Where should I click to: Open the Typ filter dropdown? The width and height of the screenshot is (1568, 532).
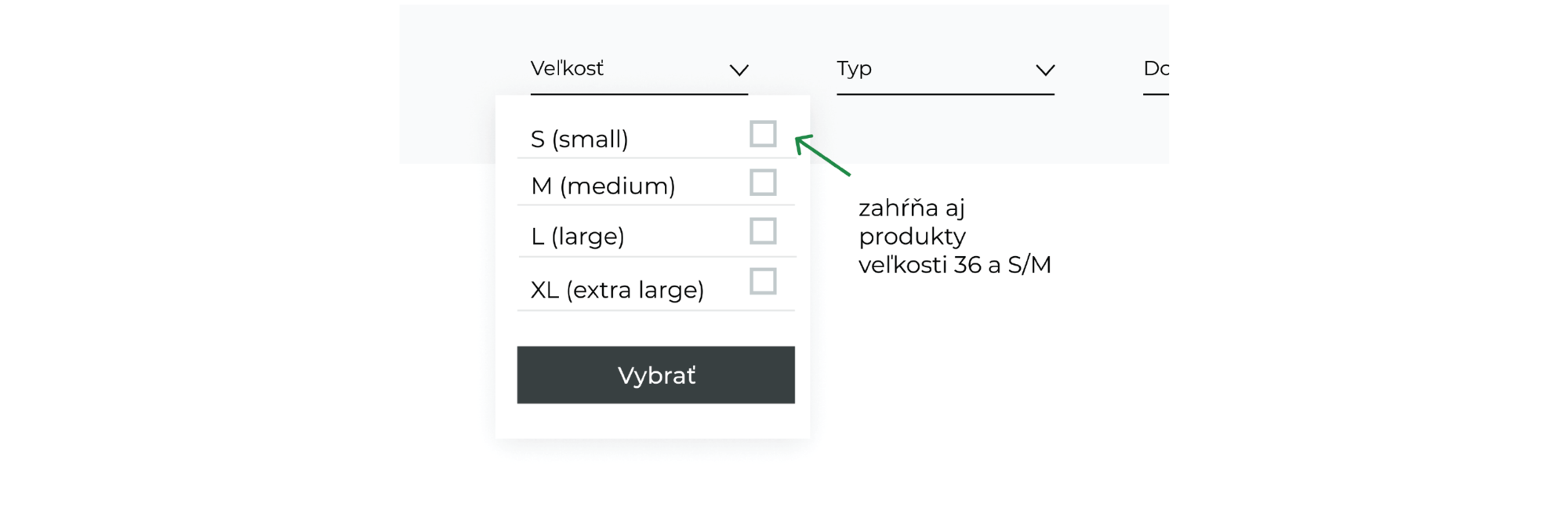(x=945, y=70)
